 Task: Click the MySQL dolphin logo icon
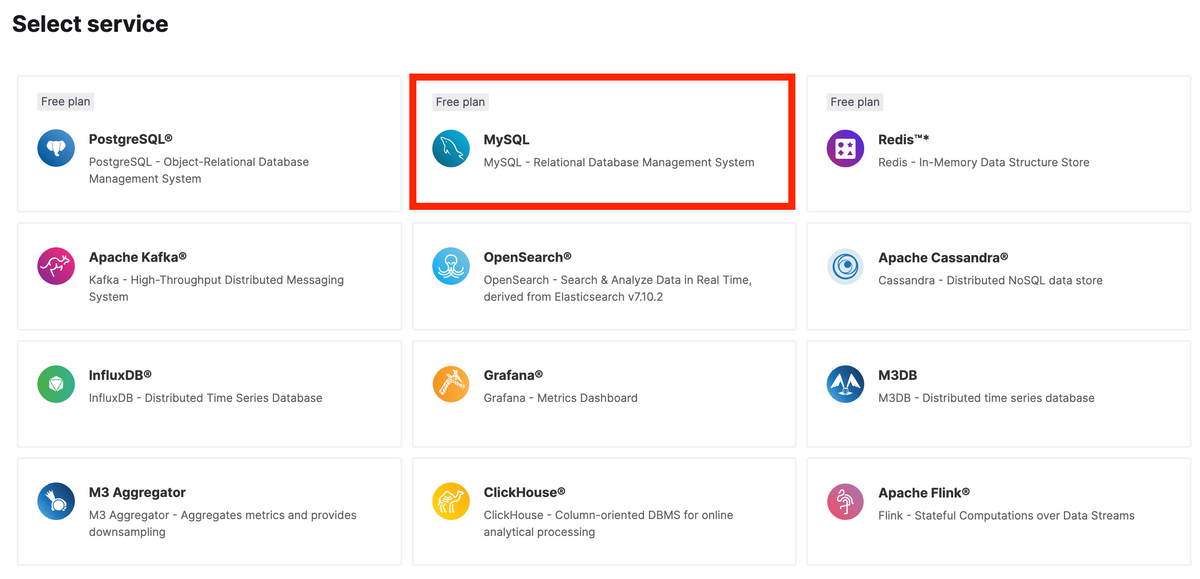coord(450,148)
